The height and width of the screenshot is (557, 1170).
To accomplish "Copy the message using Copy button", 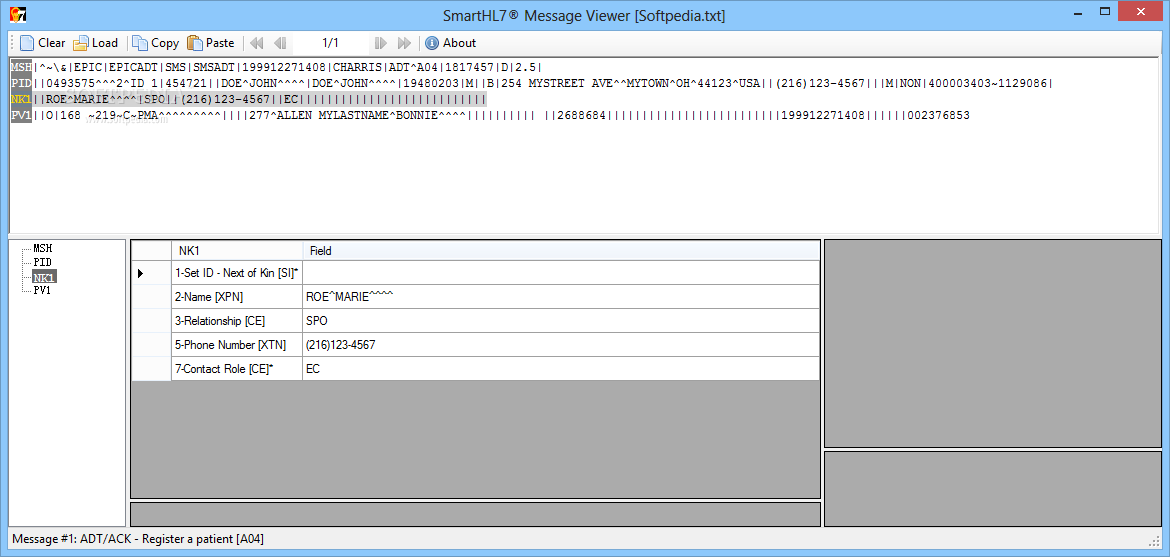I will point(156,43).
